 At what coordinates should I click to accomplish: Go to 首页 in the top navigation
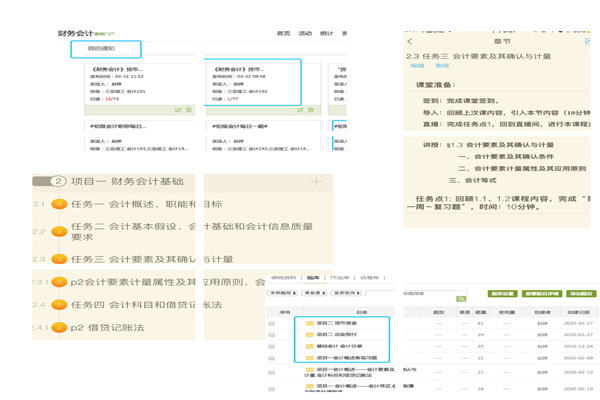[x=283, y=33]
